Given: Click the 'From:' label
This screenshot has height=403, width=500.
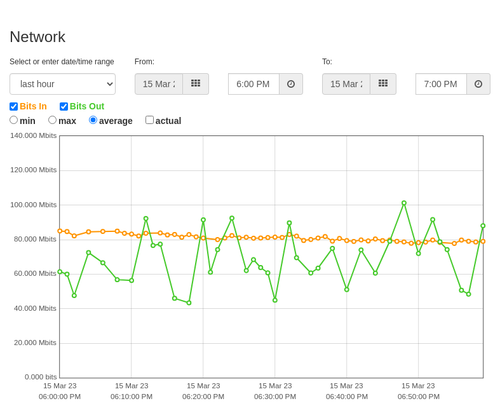Looking at the screenshot, I should (x=144, y=62).
